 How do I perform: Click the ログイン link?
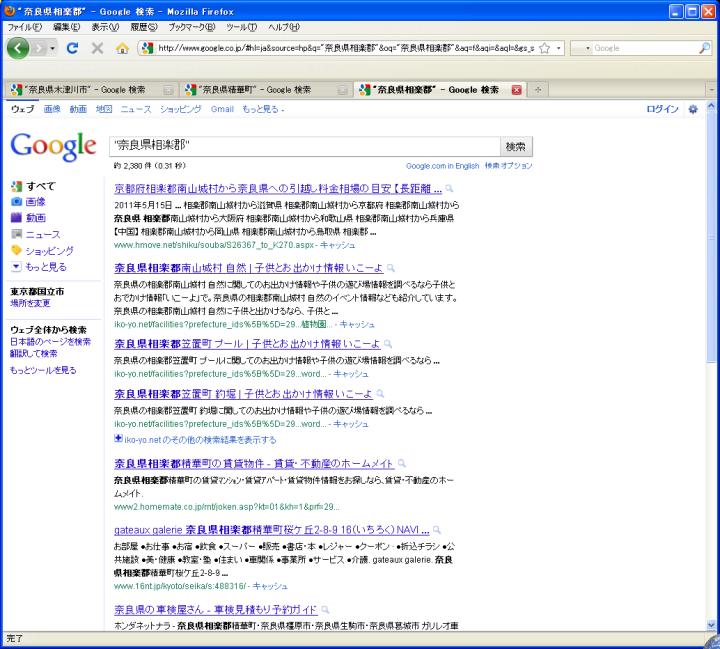[663, 109]
